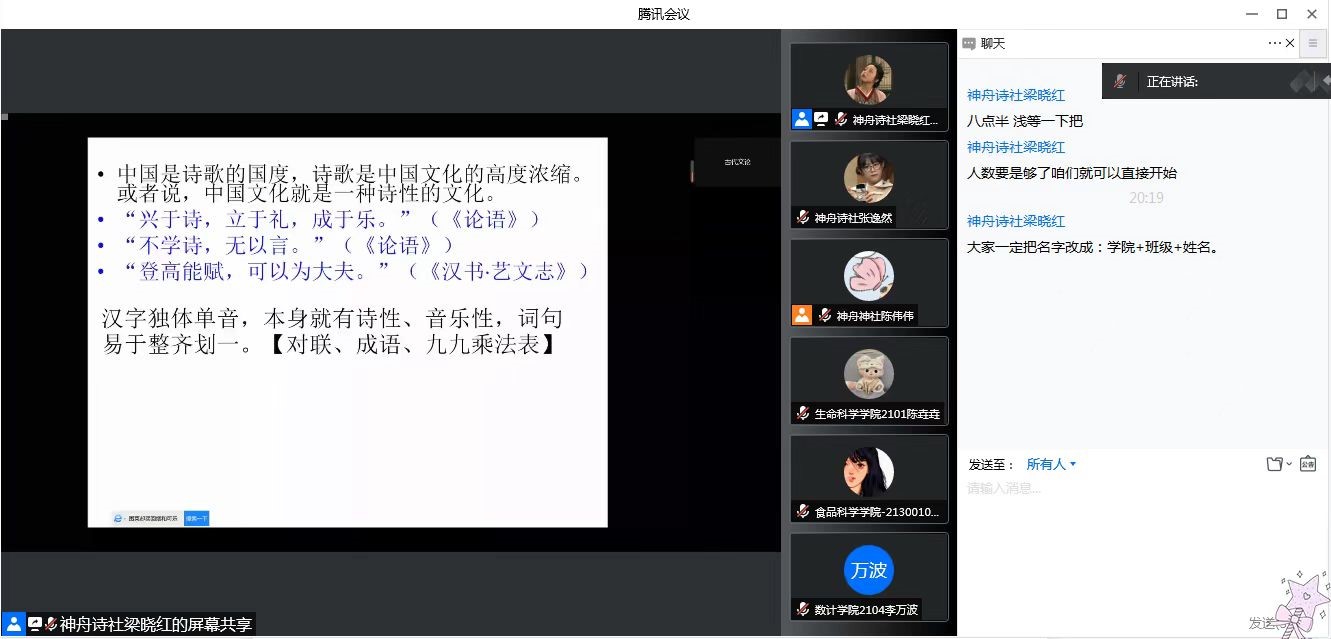Open the chat panel more options (…) menu
The height and width of the screenshot is (639, 1331).
[x=1274, y=43]
